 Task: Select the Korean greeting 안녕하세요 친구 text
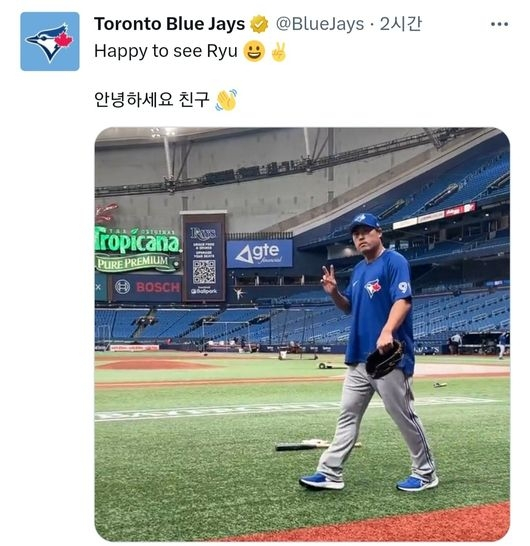click(x=152, y=100)
